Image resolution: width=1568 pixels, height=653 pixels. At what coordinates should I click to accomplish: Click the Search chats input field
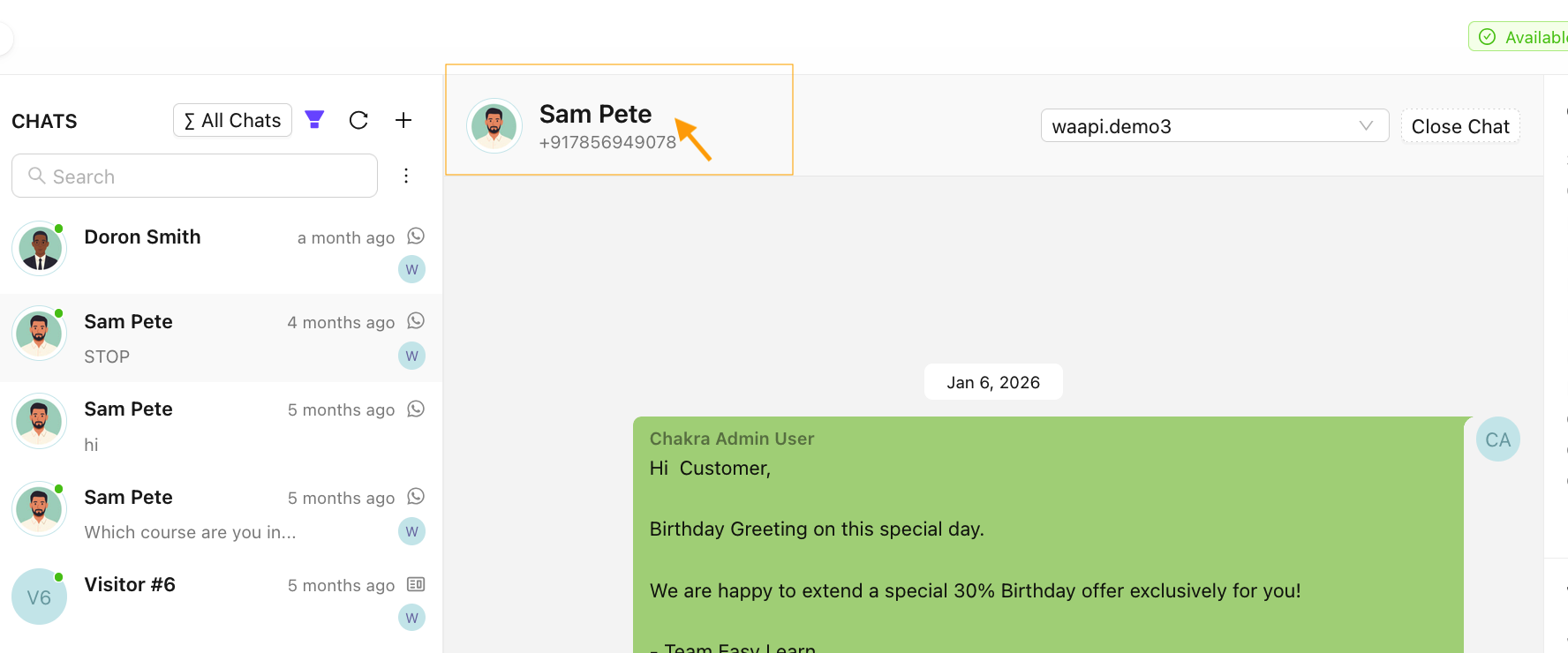tap(194, 176)
